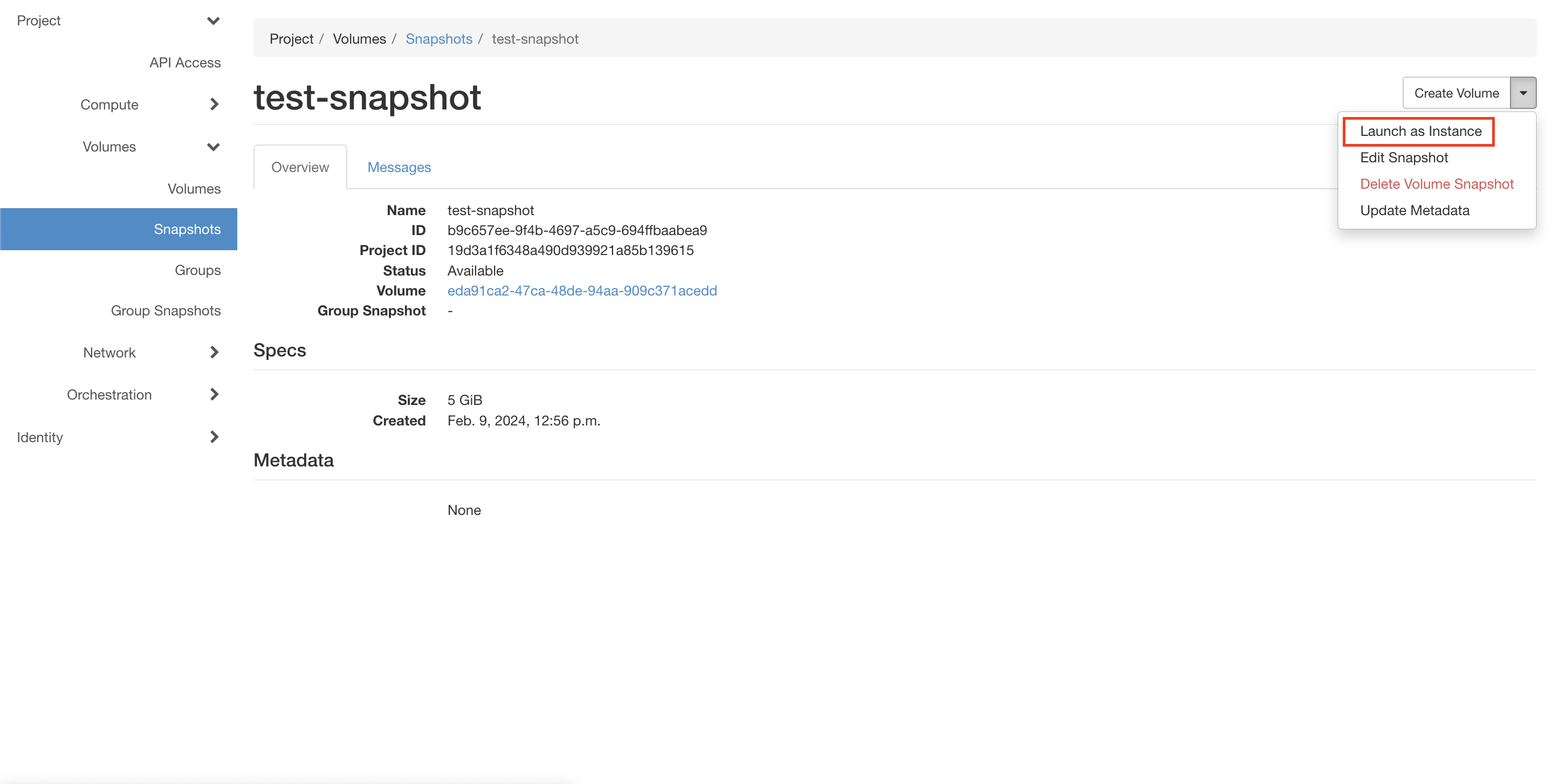Click the Create Volume button

pyautogui.click(x=1455, y=93)
